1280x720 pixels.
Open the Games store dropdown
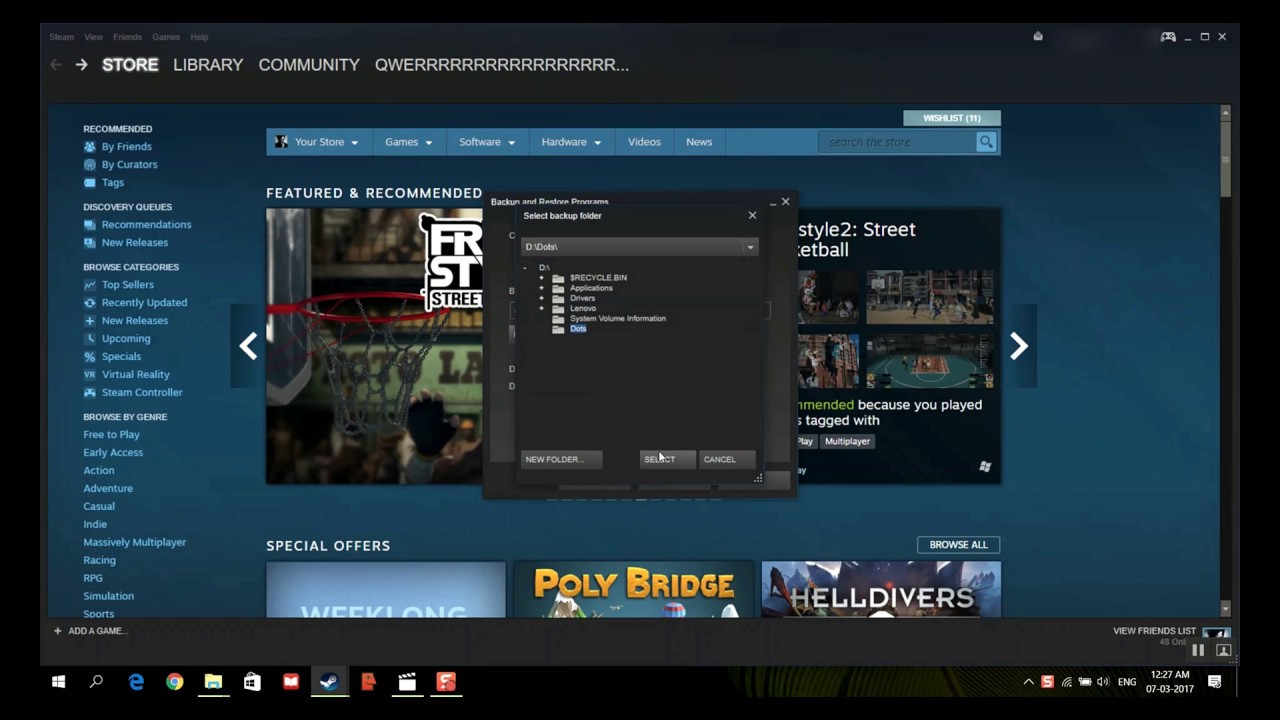(x=408, y=142)
